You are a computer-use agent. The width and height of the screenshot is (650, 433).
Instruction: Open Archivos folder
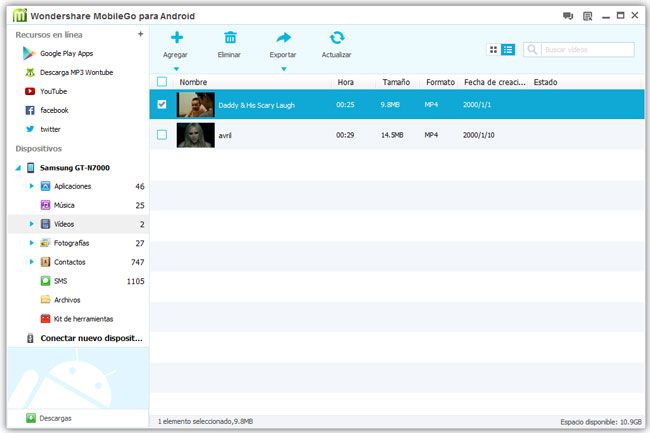(x=67, y=300)
